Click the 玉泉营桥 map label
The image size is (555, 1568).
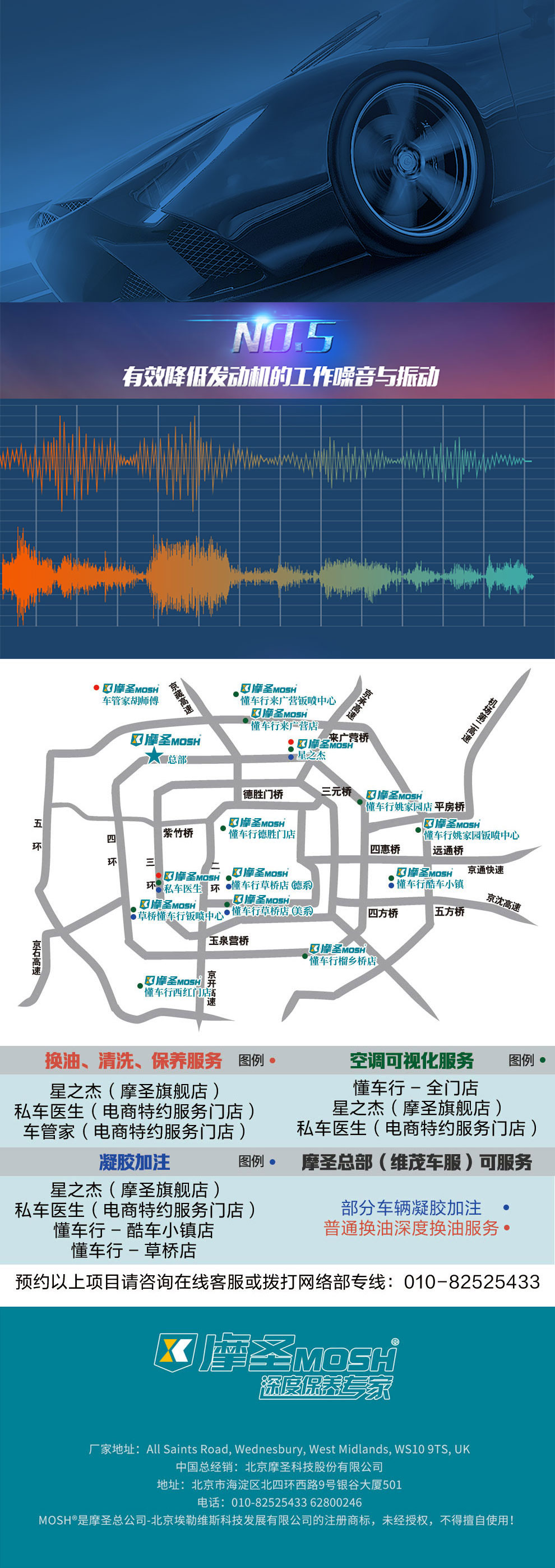point(229,940)
